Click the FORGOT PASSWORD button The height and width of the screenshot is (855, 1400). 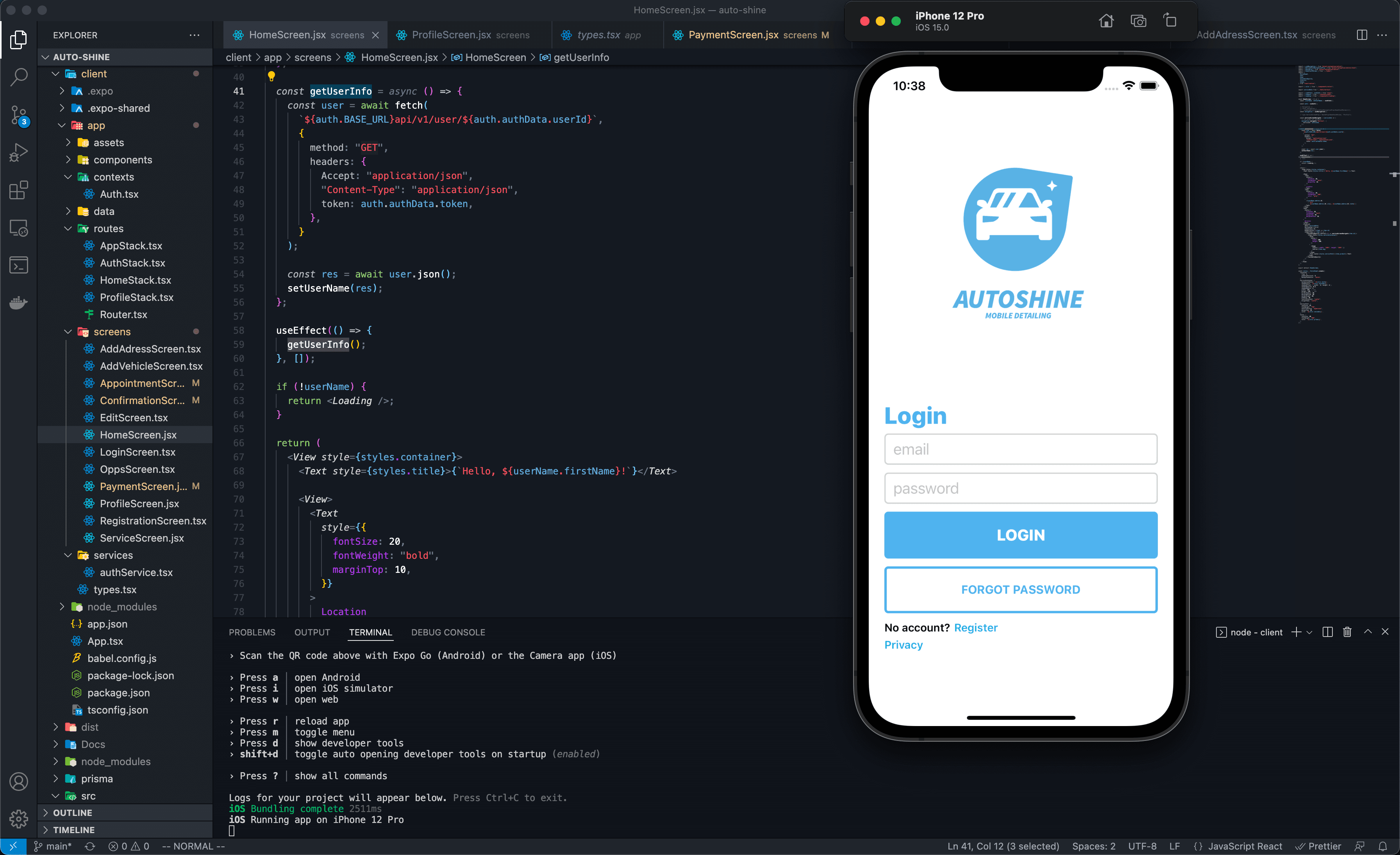1020,589
